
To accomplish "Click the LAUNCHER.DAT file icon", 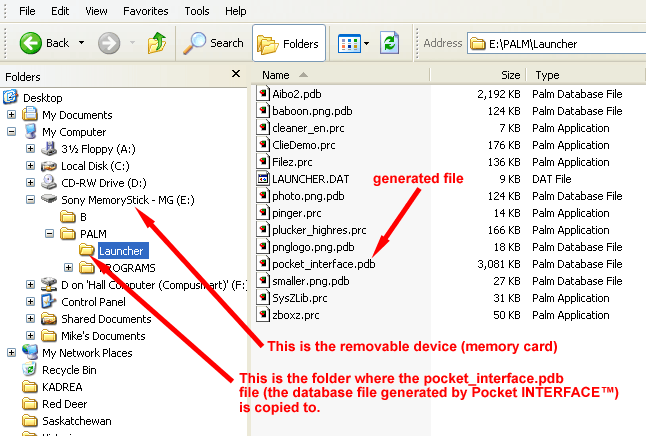I will point(262,178).
